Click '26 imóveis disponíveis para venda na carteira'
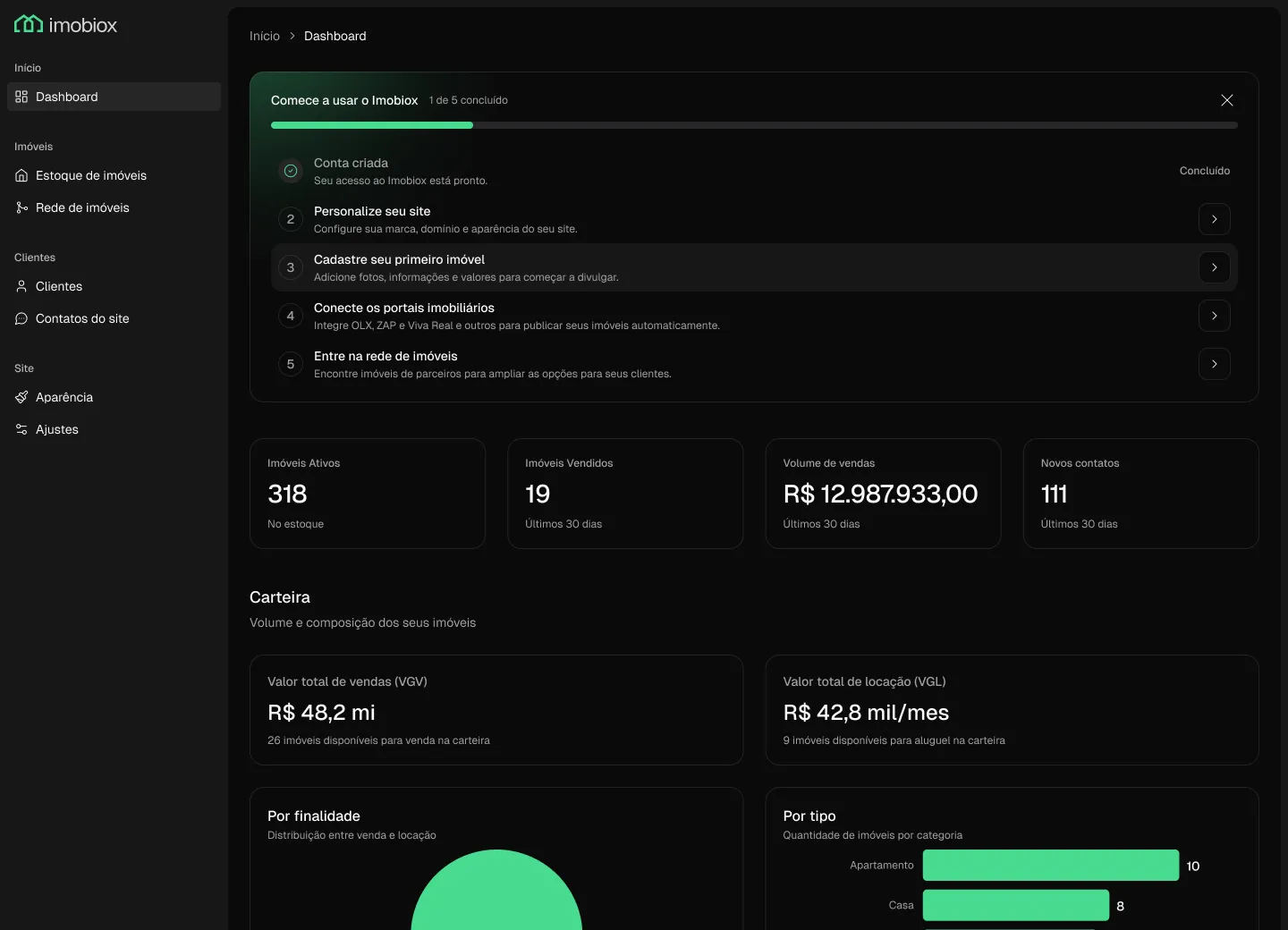 378,740
